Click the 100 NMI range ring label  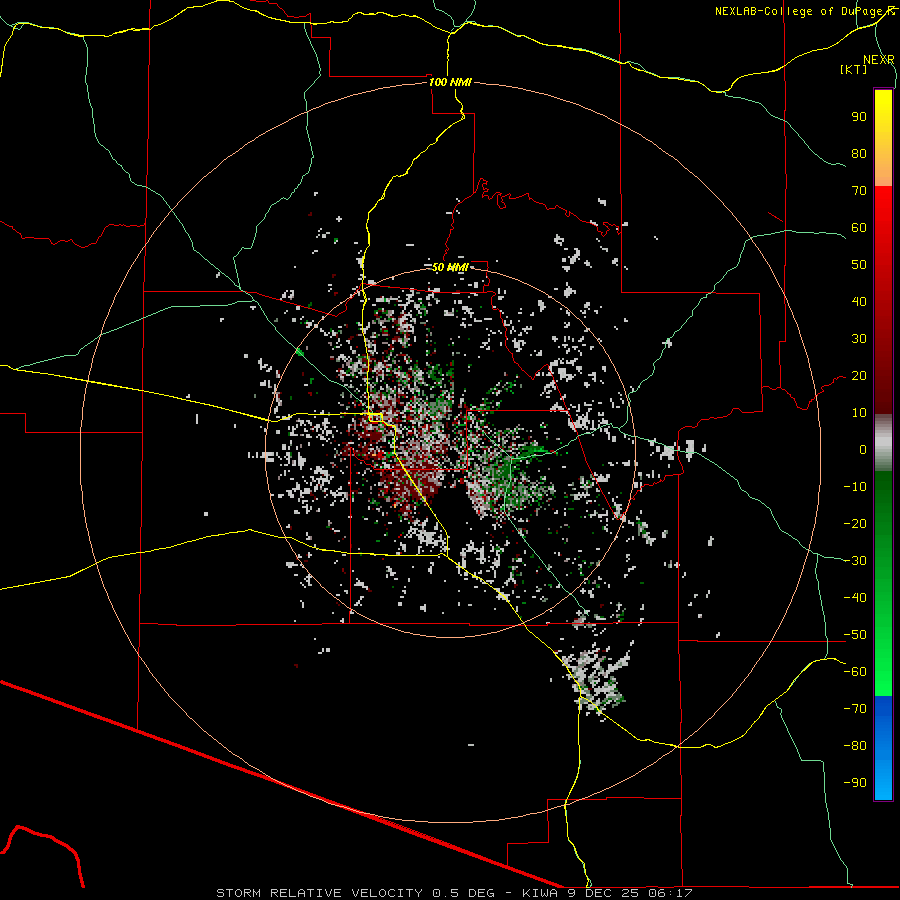tap(450, 82)
